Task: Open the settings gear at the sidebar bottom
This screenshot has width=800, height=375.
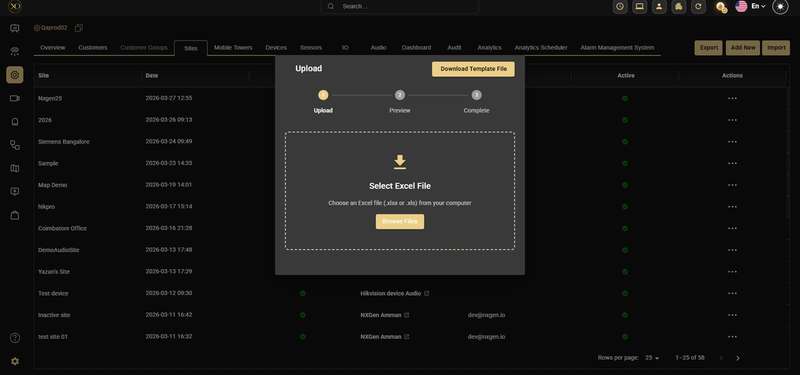Action: coord(15,361)
